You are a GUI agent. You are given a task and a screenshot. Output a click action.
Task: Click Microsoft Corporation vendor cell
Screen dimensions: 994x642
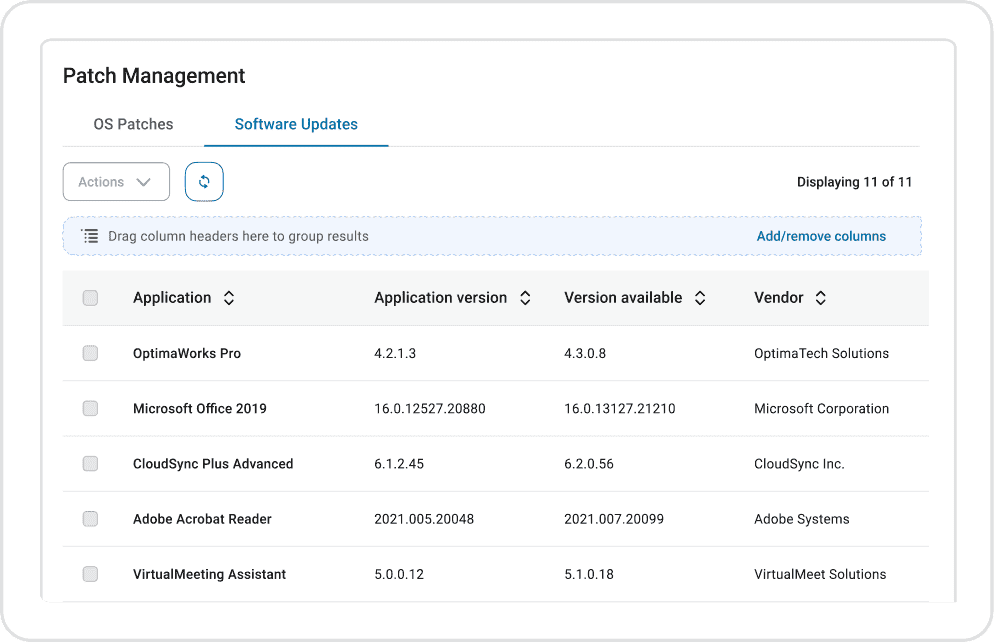(822, 408)
